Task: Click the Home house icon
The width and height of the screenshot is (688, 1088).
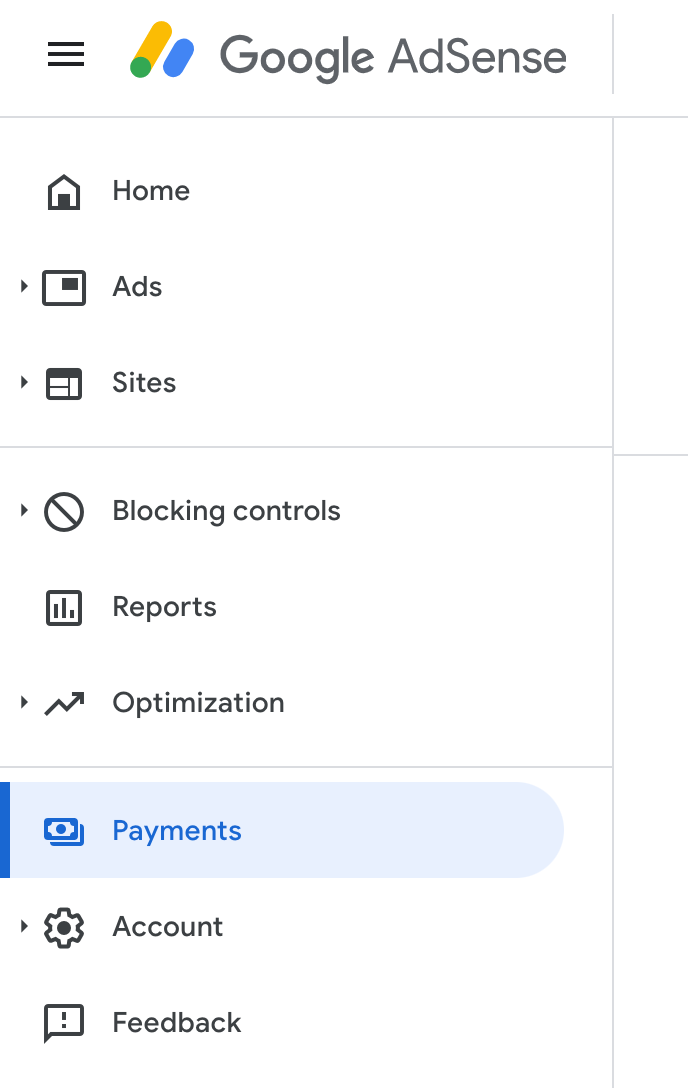Action: click(64, 191)
